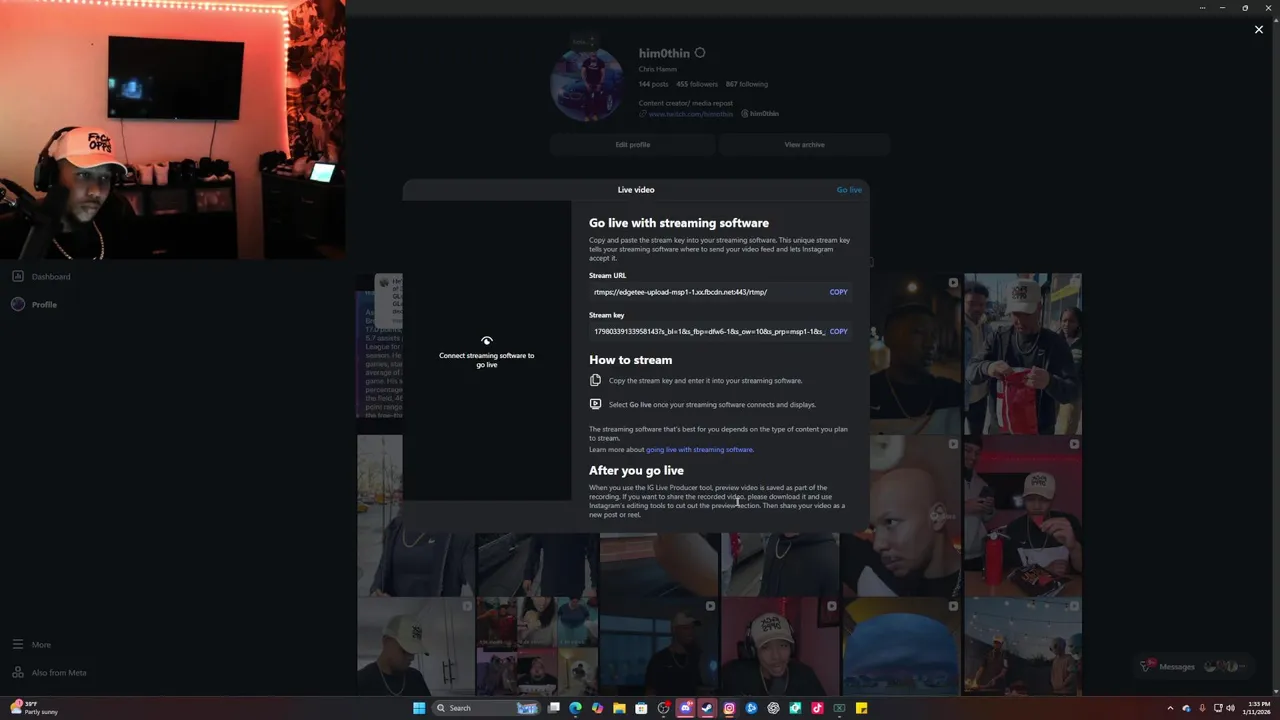
Task: Open 'Also from Meta' in the sidebar
Action: (x=48, y=673)
